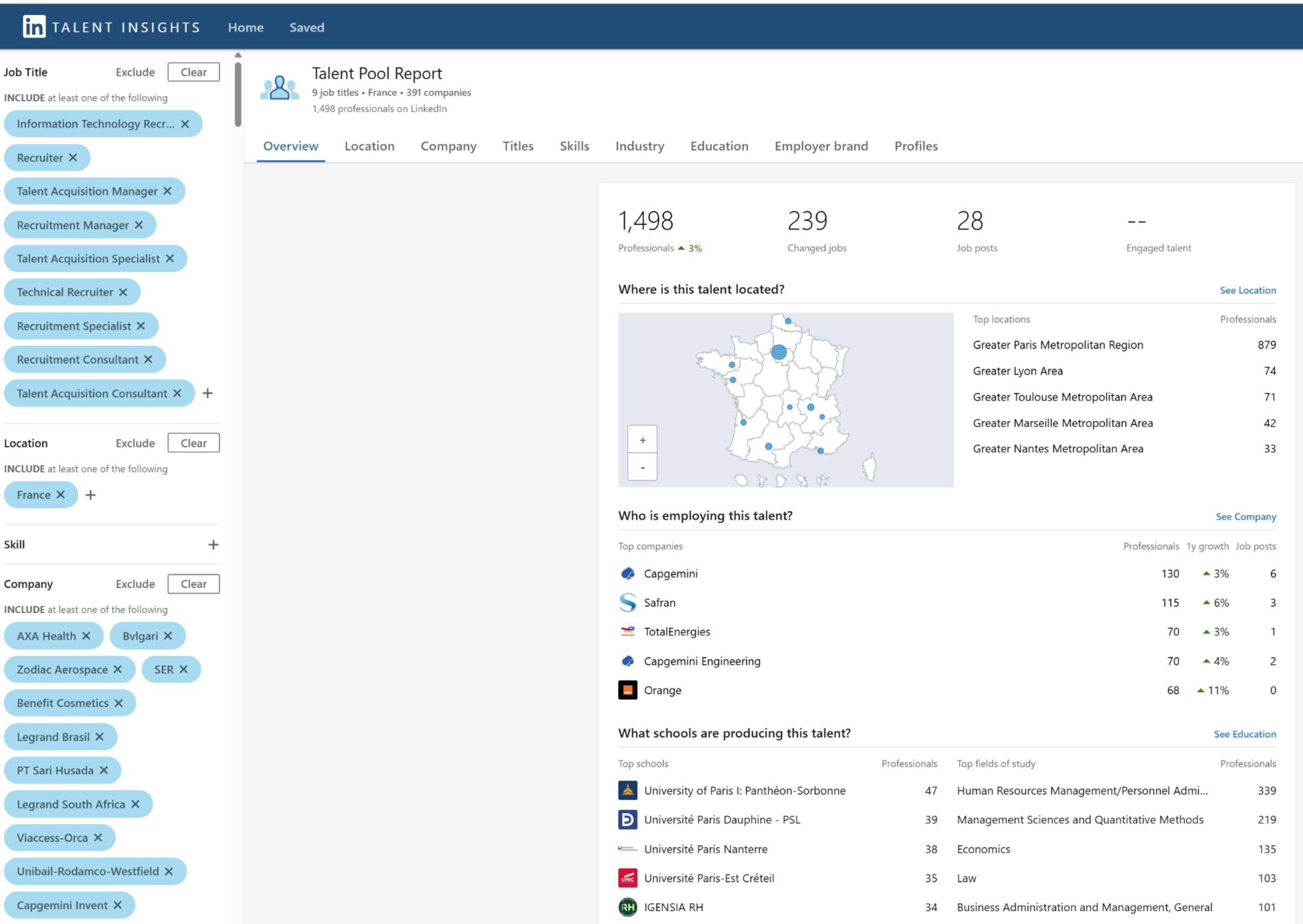Switch to the Skills tab
This screenshot has width=1303, height=924.
574,146
